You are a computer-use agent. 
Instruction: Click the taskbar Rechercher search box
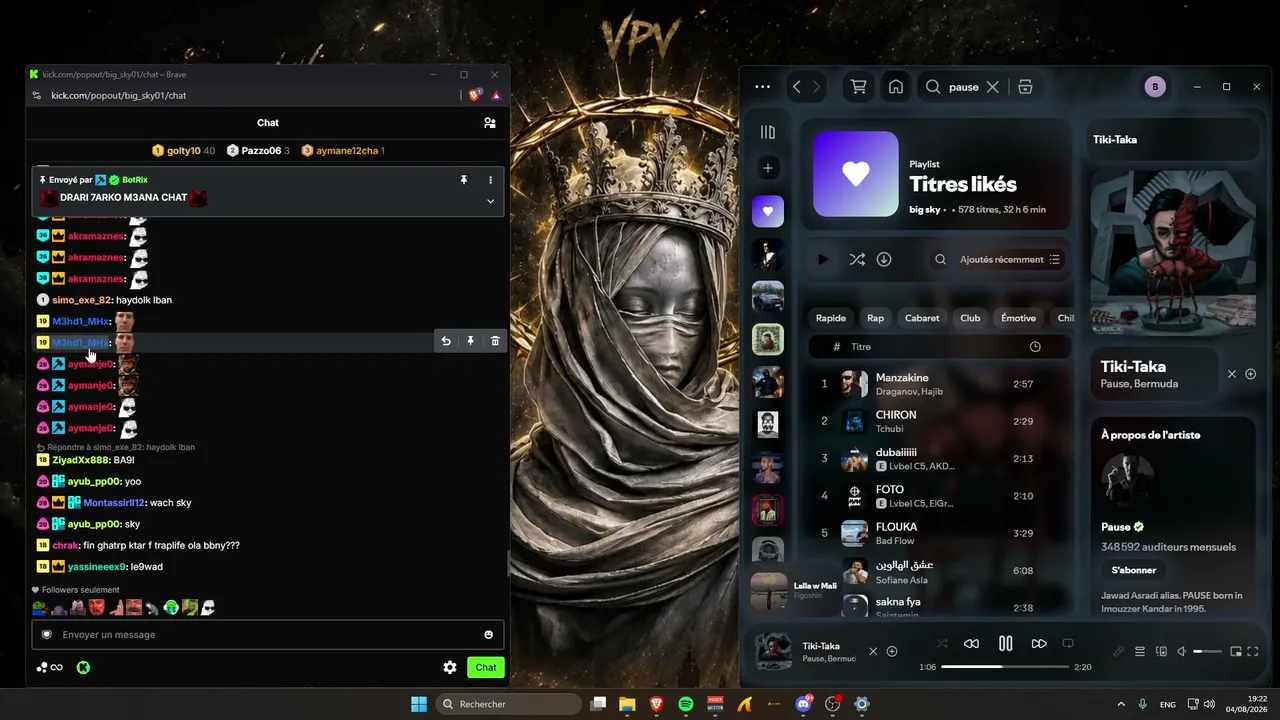tap(509, 704)
